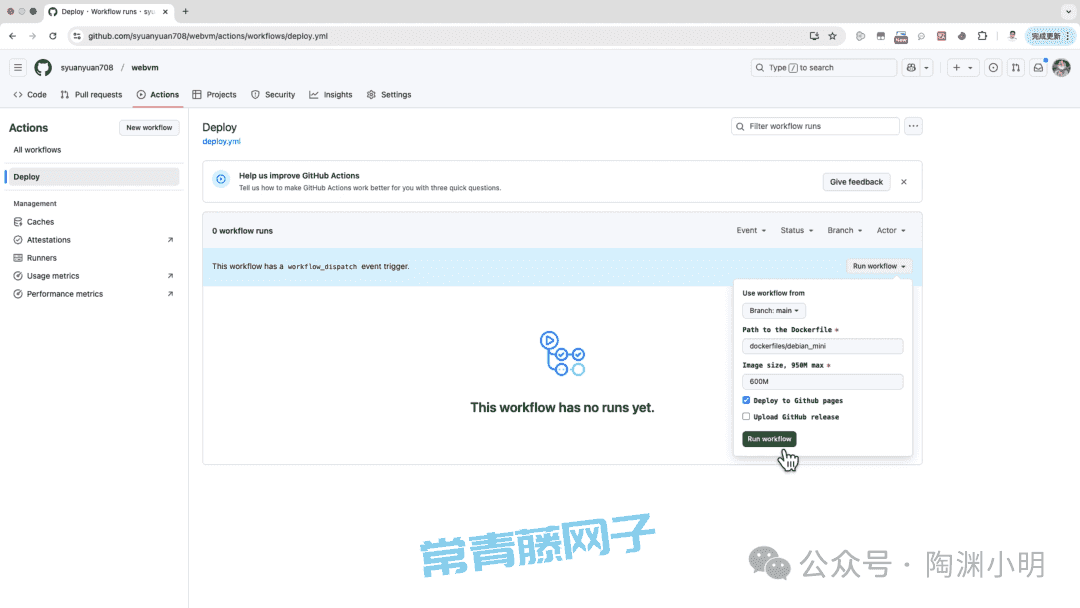Open the Event filter dropdown
Image resolution: width=1080 pixels, height=608 pixels.
coord(751,230)
